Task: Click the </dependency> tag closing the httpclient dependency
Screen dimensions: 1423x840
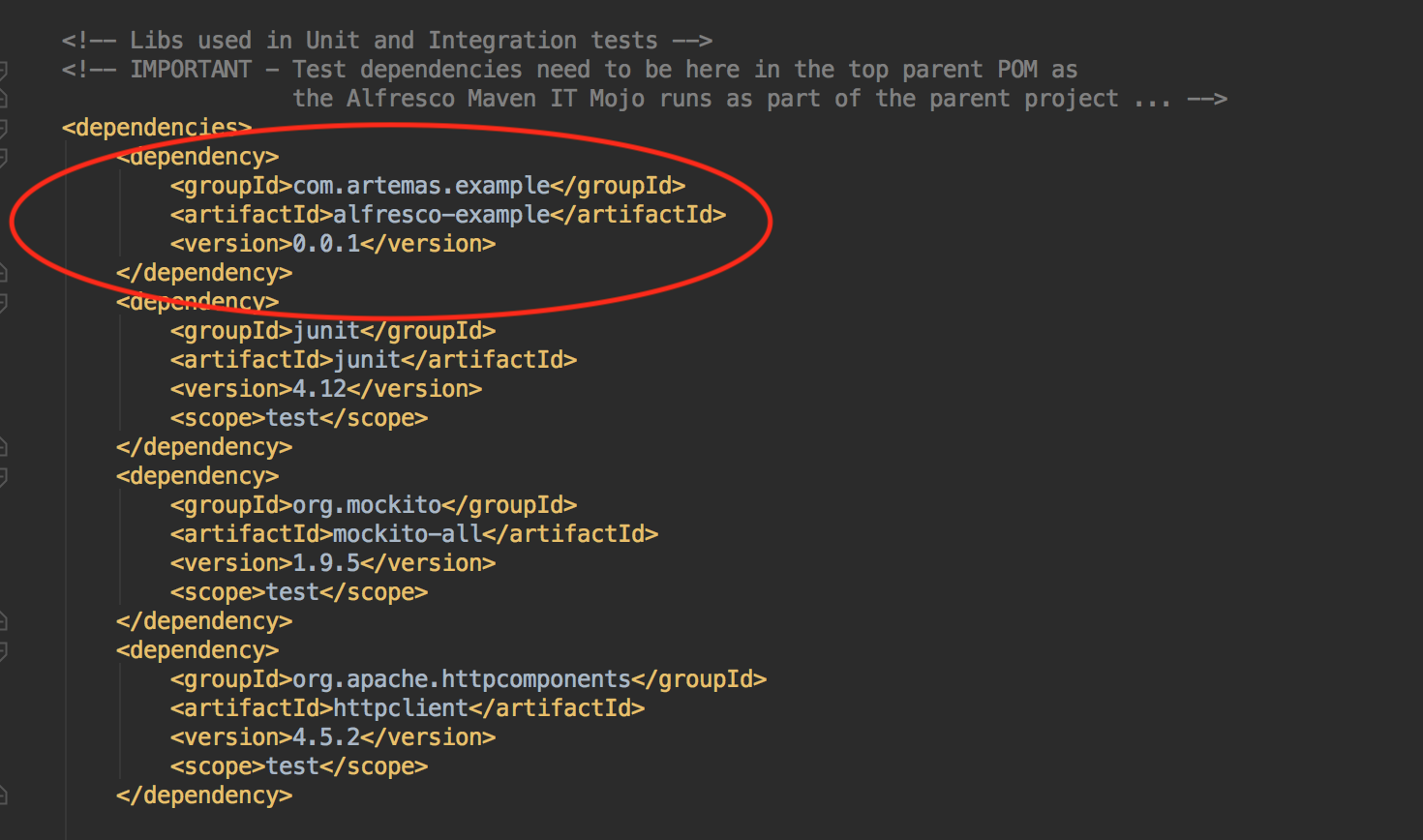Action: [204, 795]
